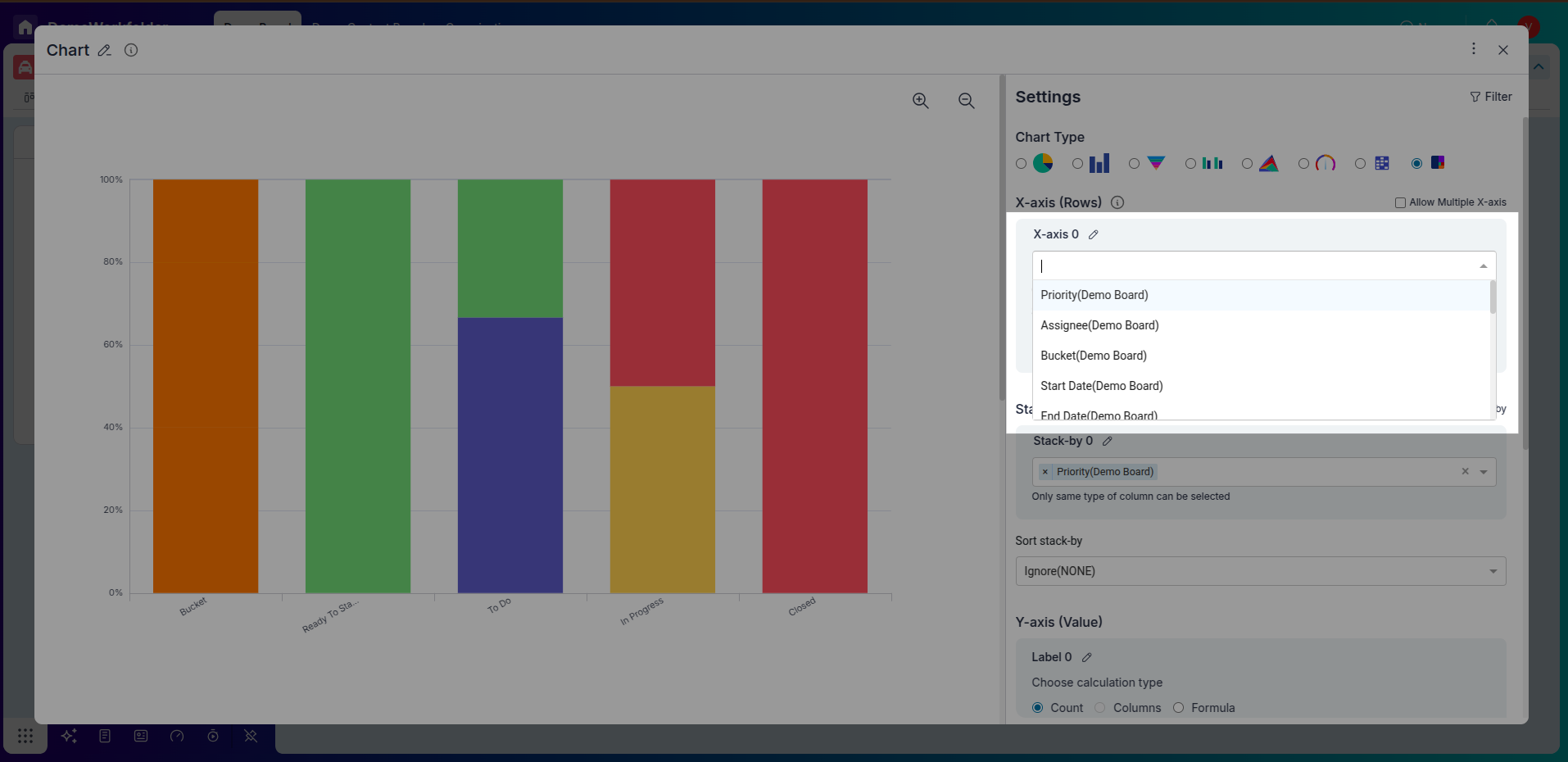Viewport: 1568px width, 762px height.
Task: Click the home icon in the background window
Action: [x=25, y=27]
